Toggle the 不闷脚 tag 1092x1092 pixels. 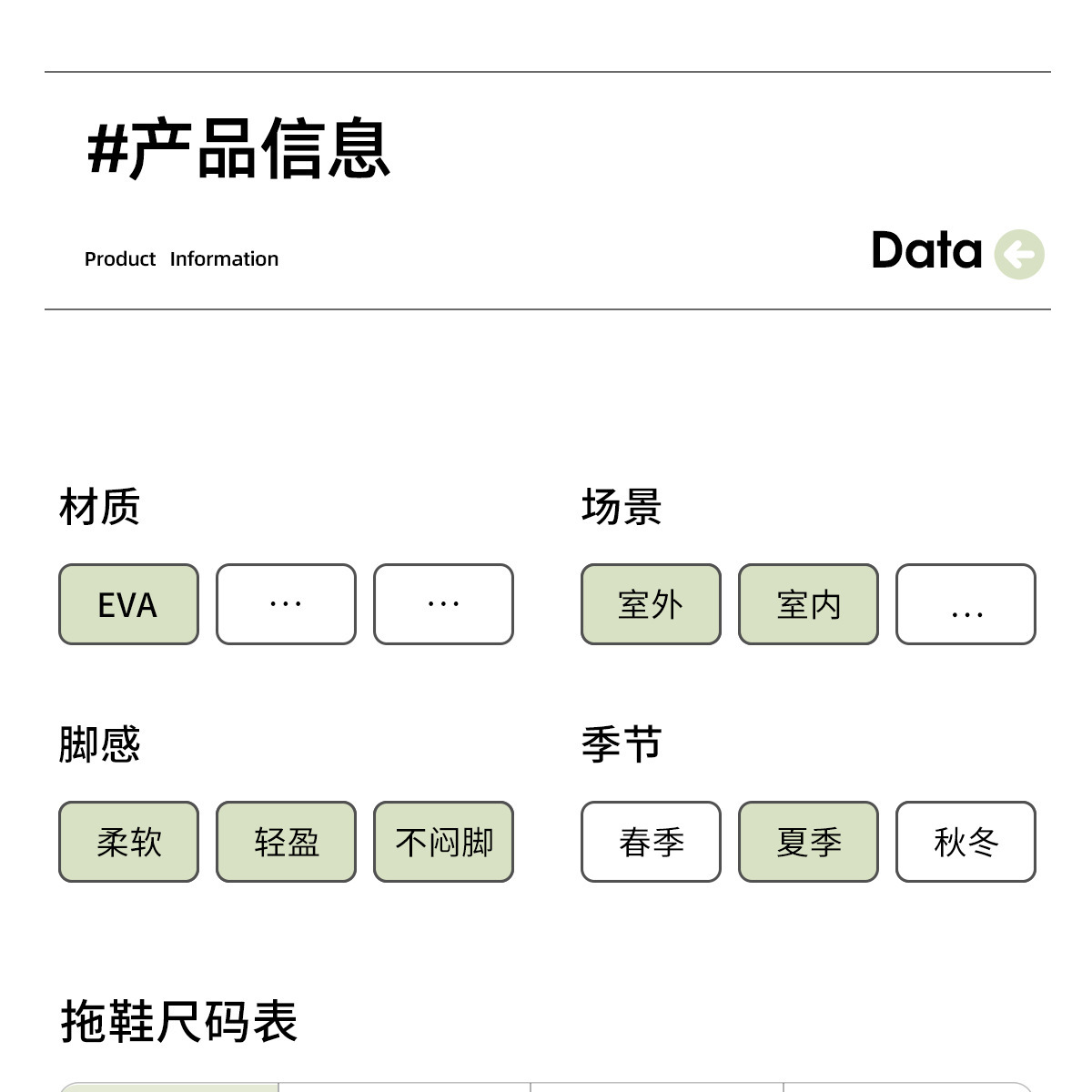pos(443,842)
